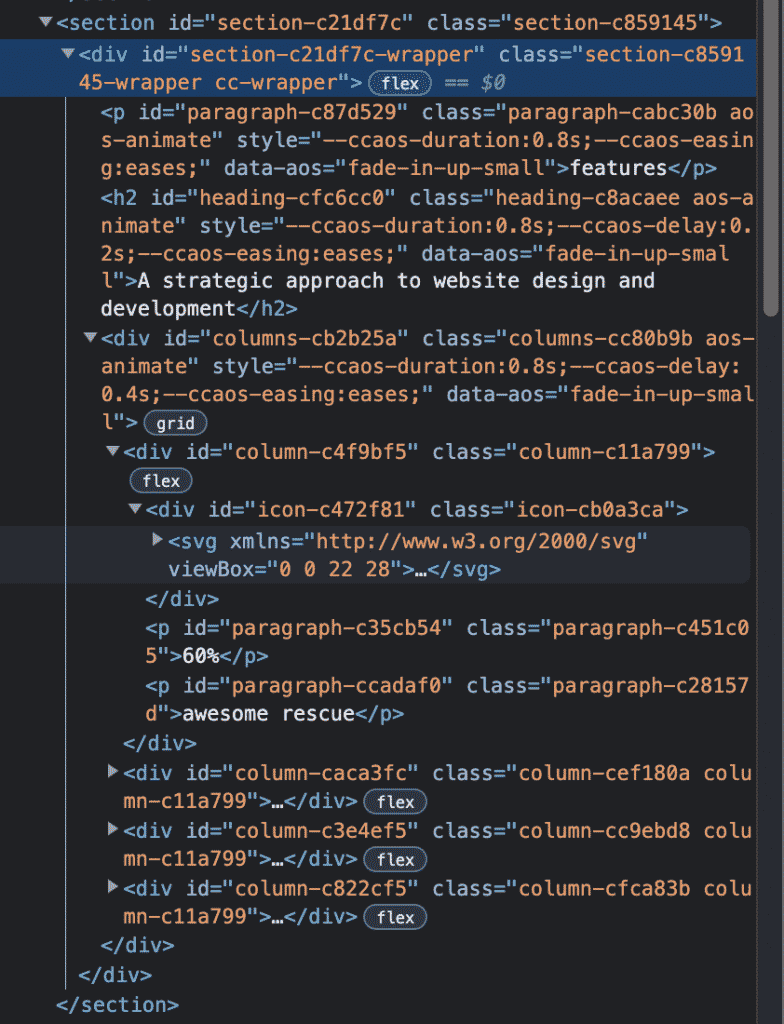The width and height of the screenshot is (784, 1024).
Task: Toggle flex badge on column-c822cf5 row
Action: tap(395, 917)
